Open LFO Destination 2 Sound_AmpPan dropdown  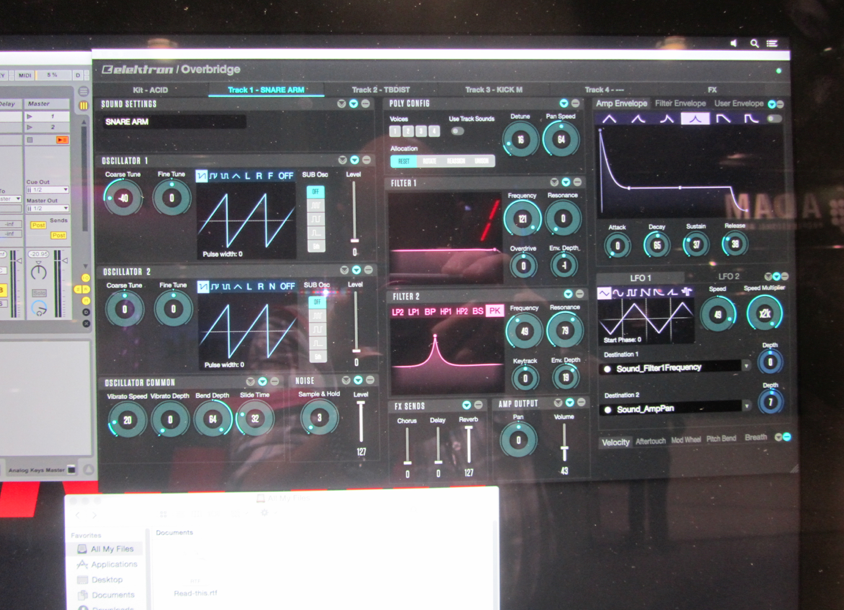pos(746,406)
